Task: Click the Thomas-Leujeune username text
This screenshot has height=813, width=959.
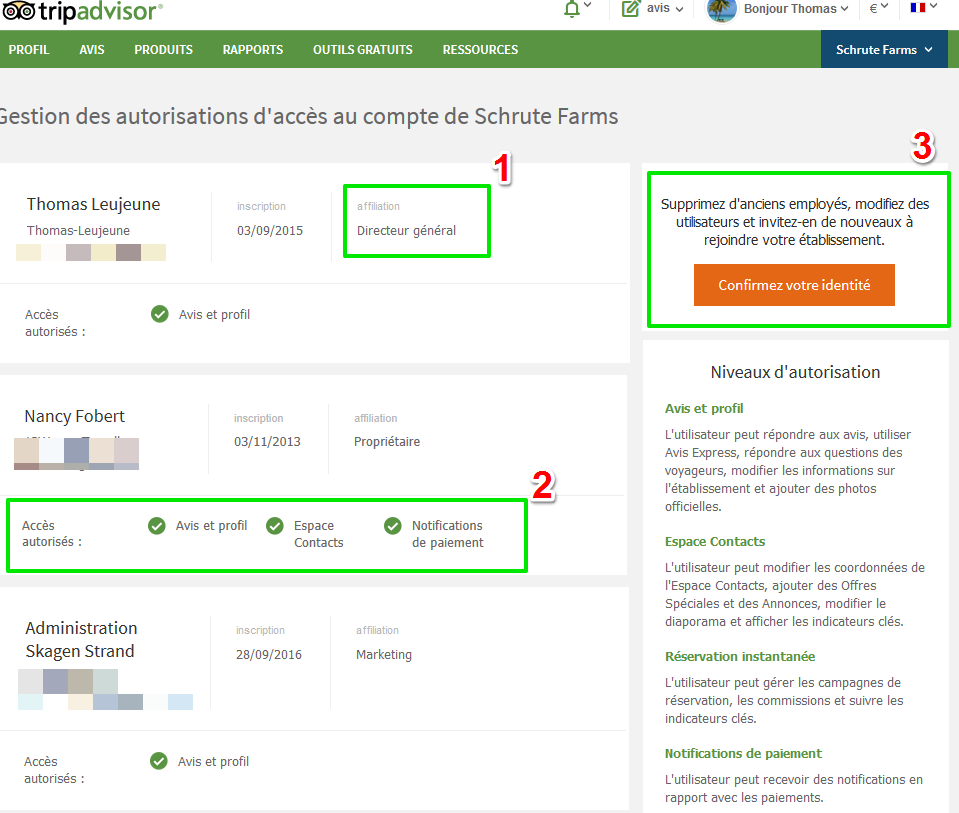Action: pyautogui.click(x=78, y=231)
